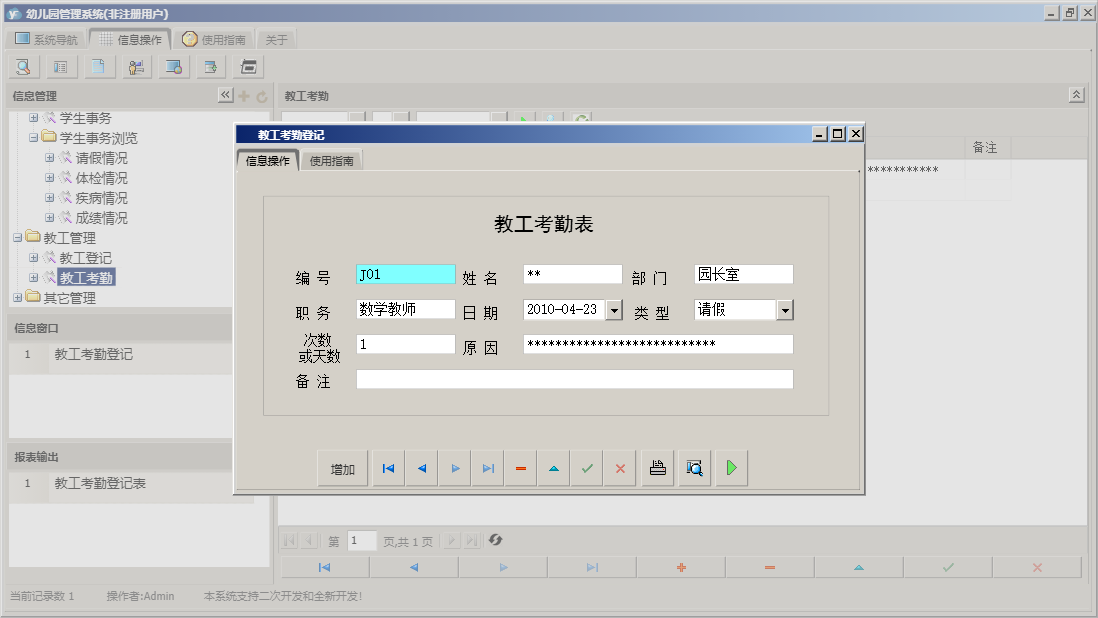Collapse the 信息管理 panel with double-arrow button
The height and width of the screenshot is (618, 1098).
pyautogui.click(x=225, y=95)
